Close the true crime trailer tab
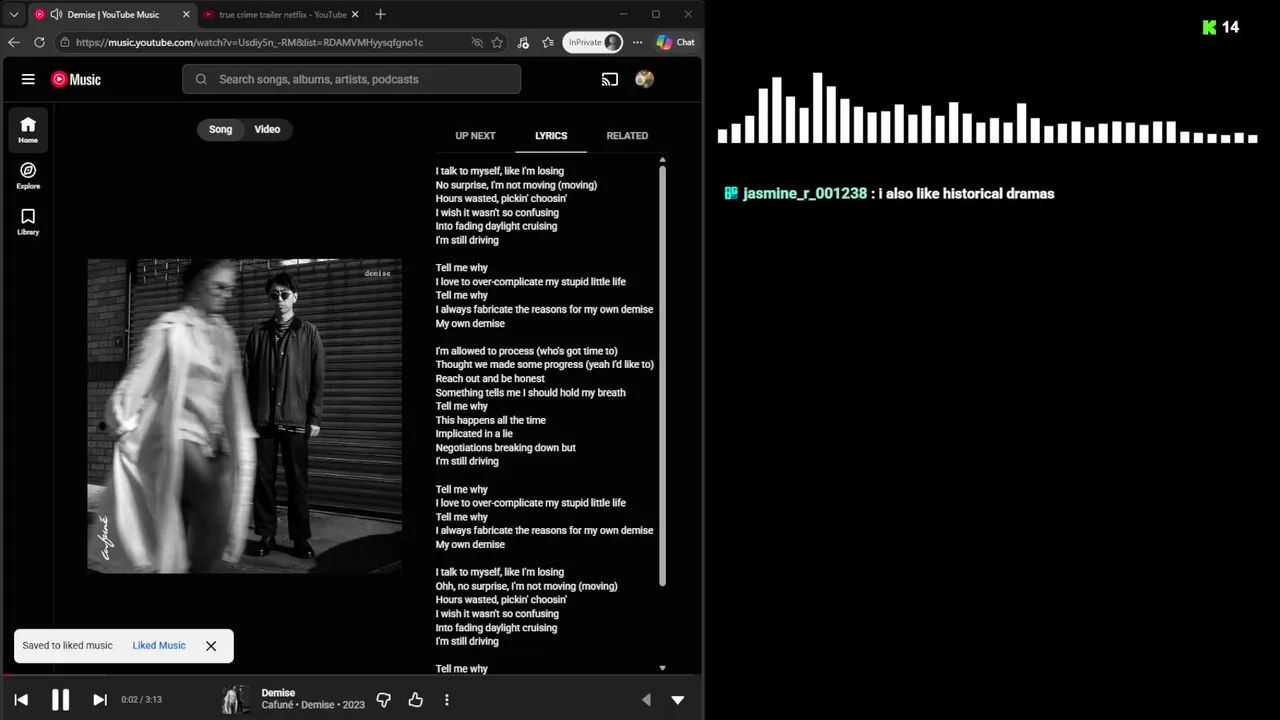The width and height of the screenshot is (1280, 720). (355, 14)
